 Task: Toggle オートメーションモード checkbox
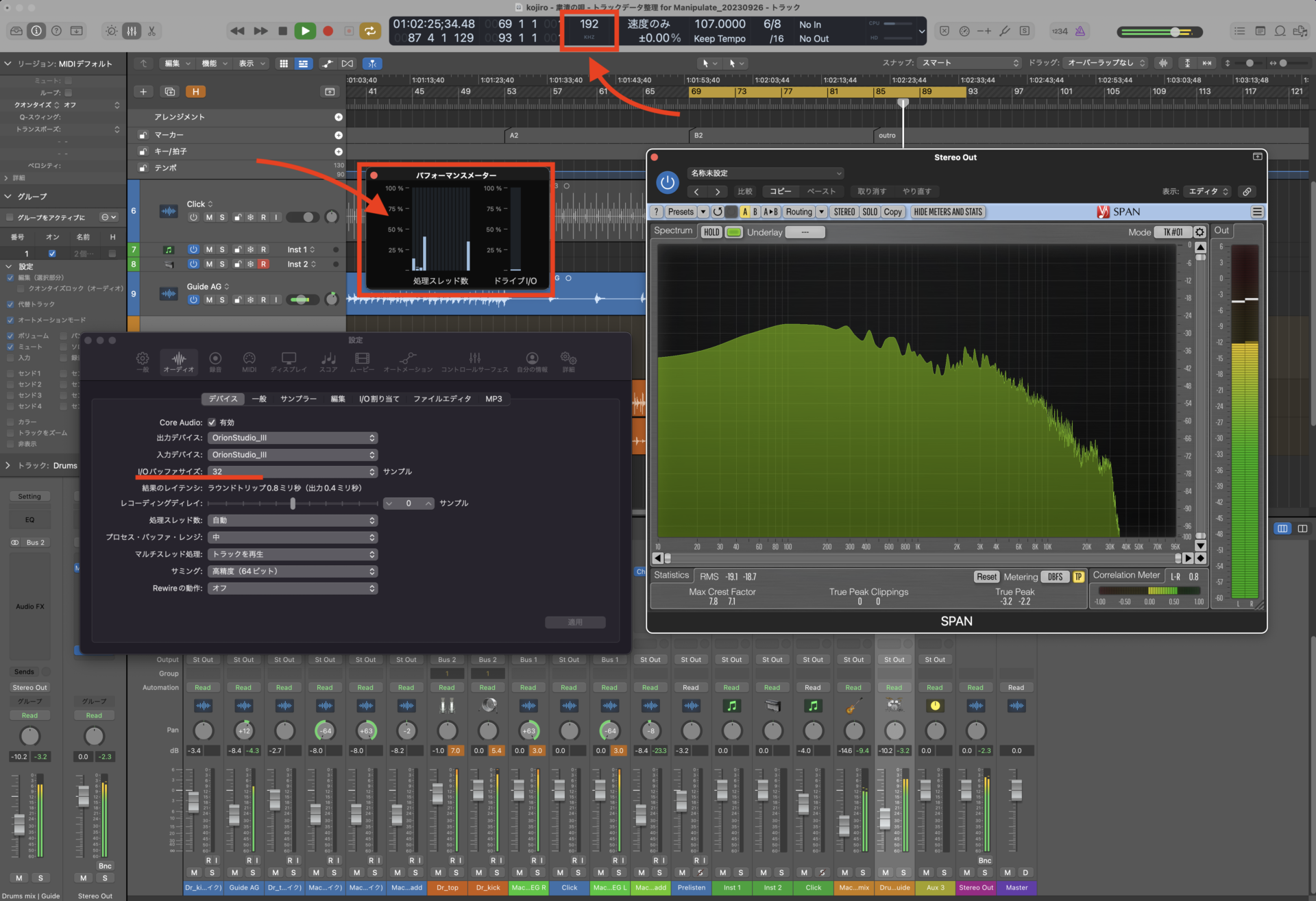pyautogui.click(x=10, y=320)
